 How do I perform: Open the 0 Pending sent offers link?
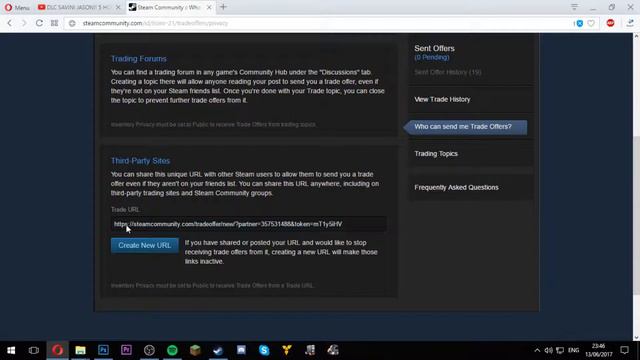[432, 58]
